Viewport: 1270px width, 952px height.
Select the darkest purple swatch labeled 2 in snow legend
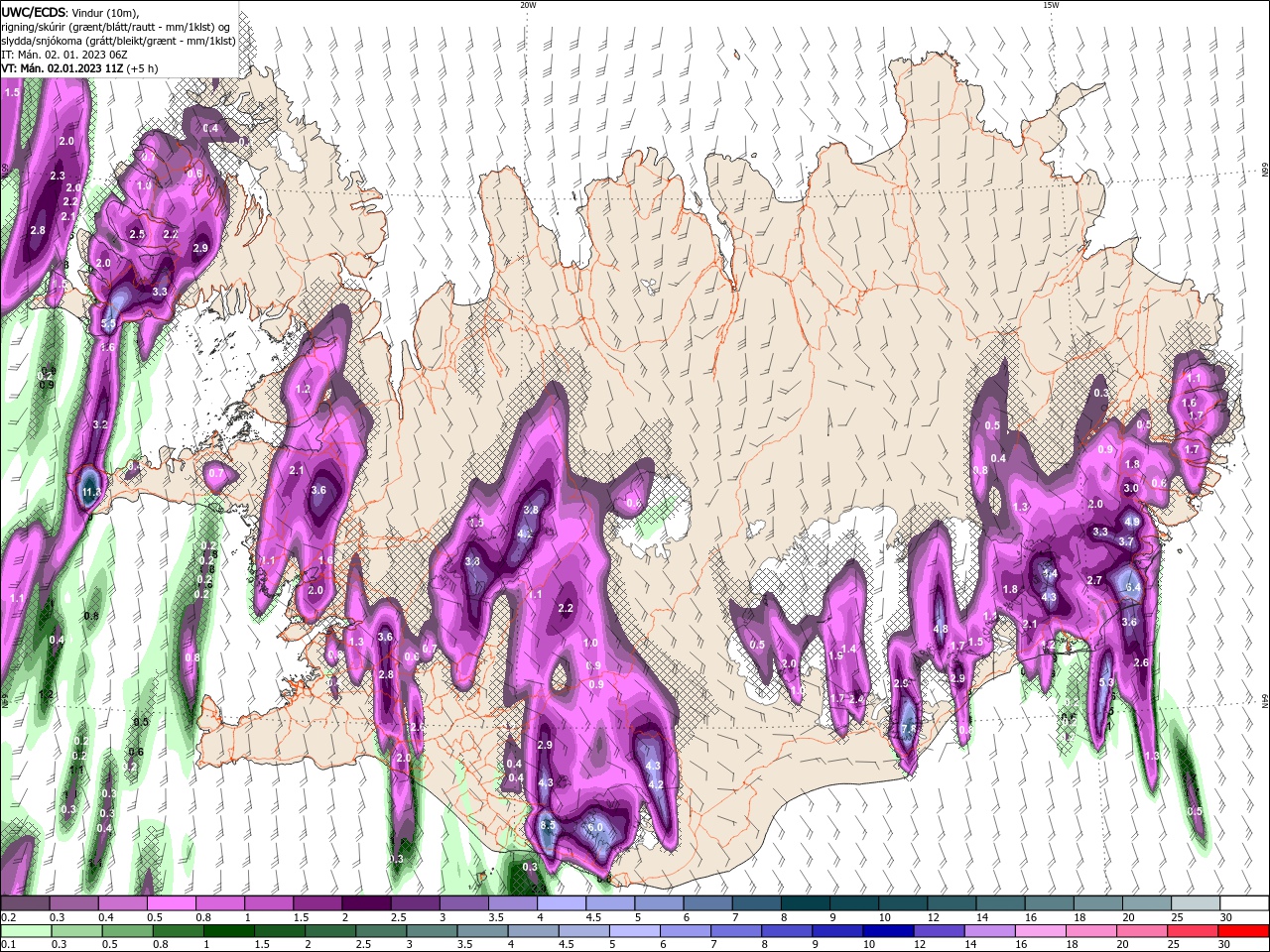click(367, 903)
